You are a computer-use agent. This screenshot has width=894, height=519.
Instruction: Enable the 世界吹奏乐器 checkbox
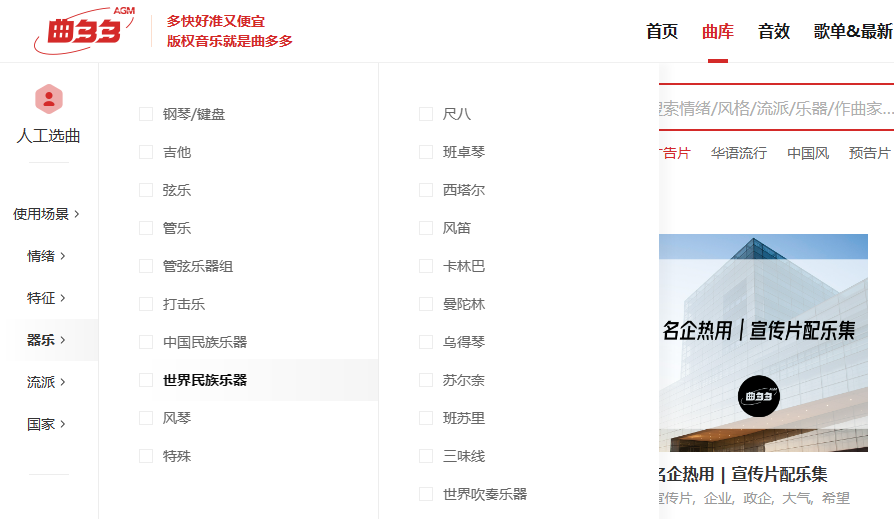[x=426, y=494]
